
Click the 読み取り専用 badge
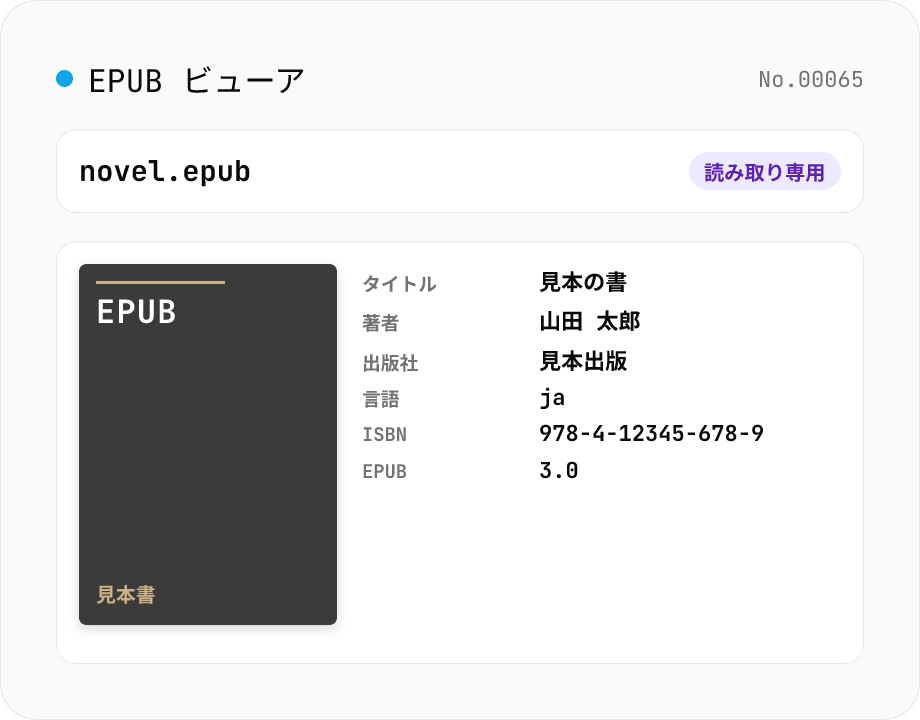point(765,171)
